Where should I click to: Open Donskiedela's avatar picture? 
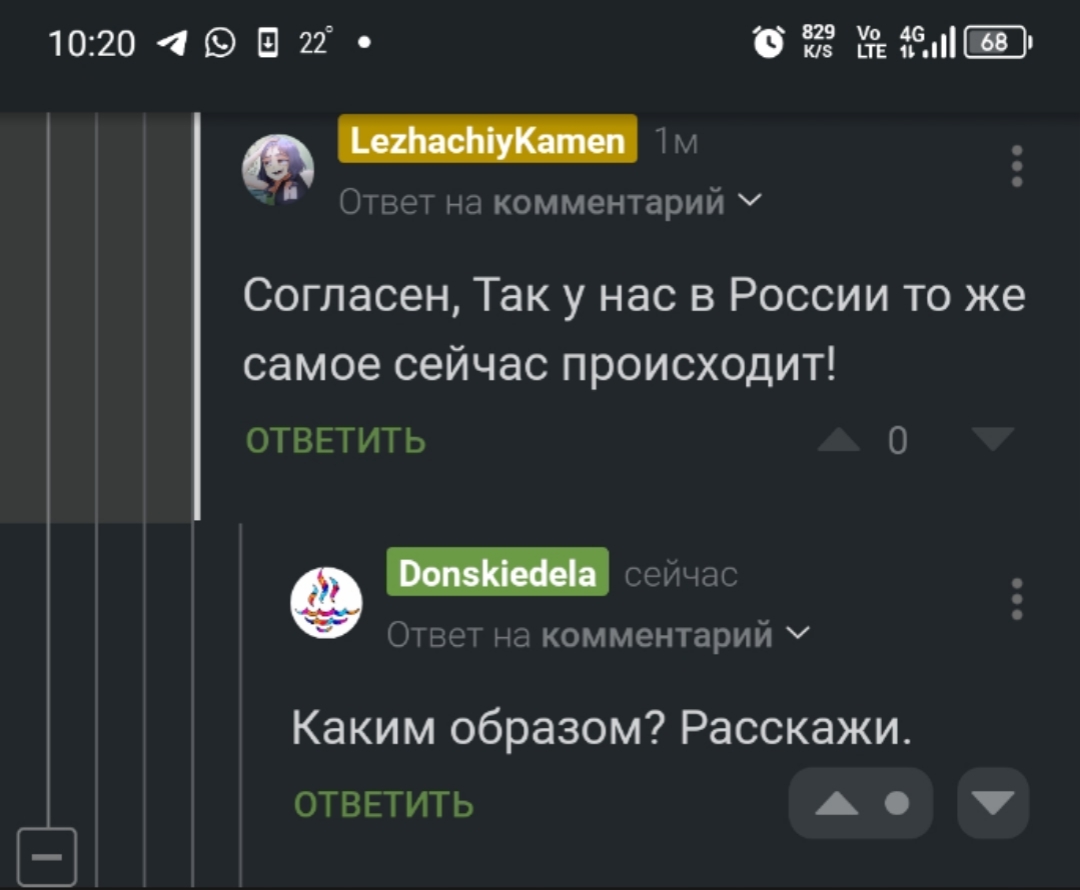tap(326, 602)
